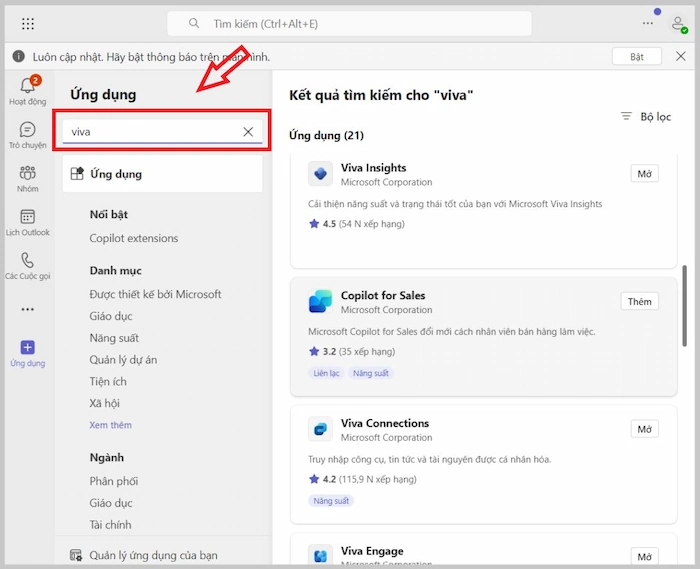Image resolution: width=700 pixels, height=569 pixels.
Task: Click Năng suất tag on Viva Connections
Action: 331,501
